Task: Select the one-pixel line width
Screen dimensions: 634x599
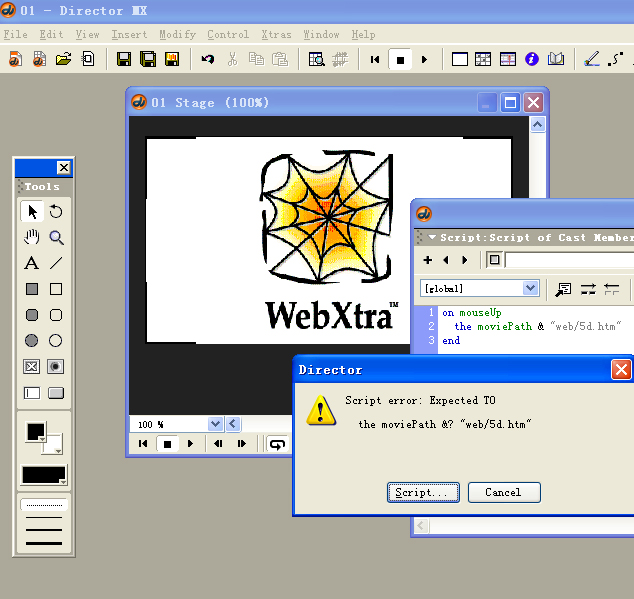Action: point(44,517)
